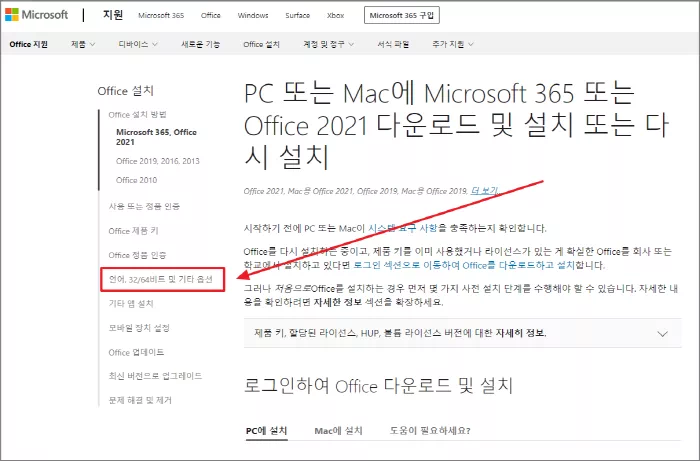Select Office 2019, 2016, 2013 sidebar item
This screenshot has height=461, width=700.
[x=158, y=161]
